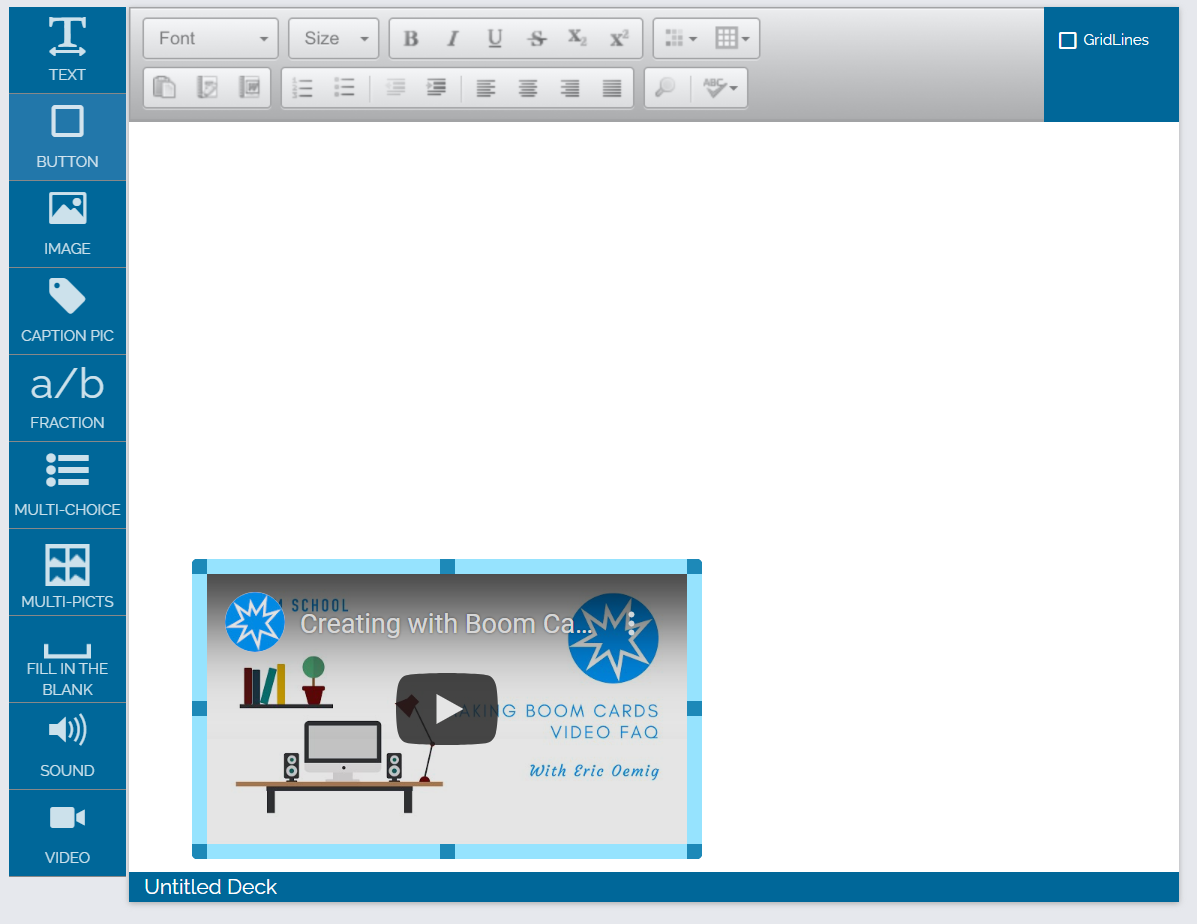Click the top-left resize handle of video
The width and height of the screenshot is (1197, 924).
click(199, 567)
